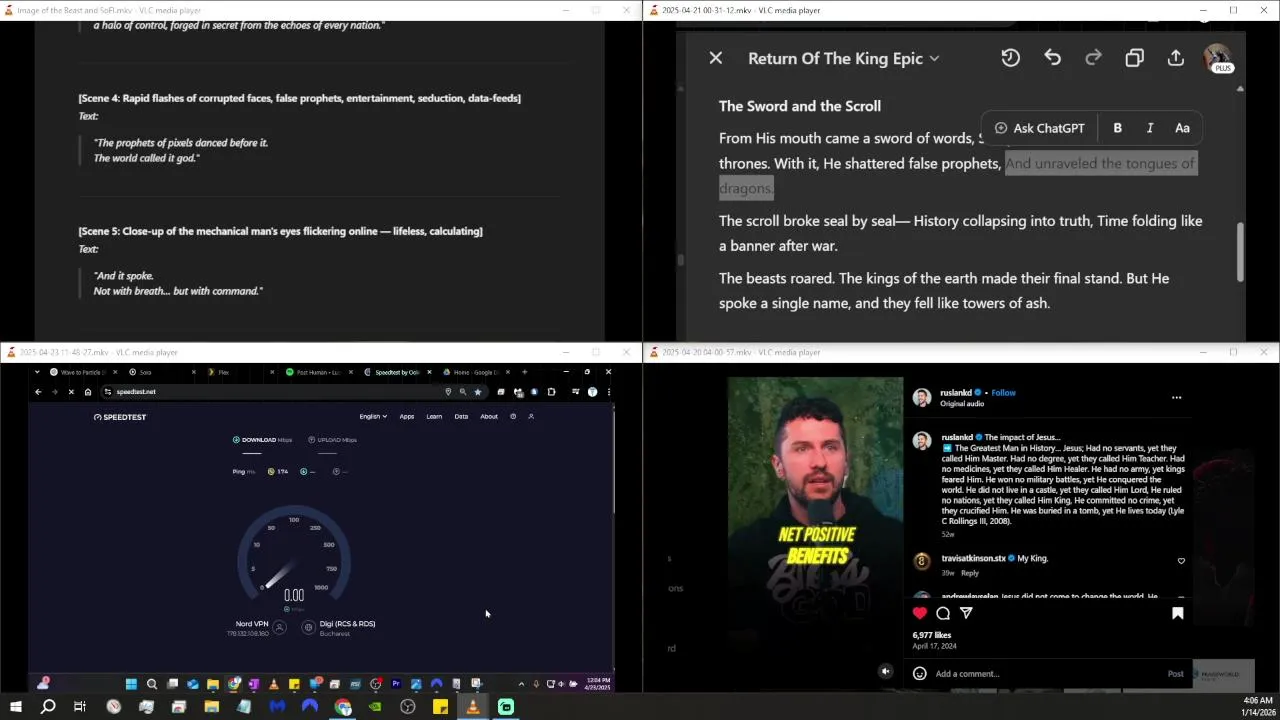
Task: Open the Aa text style options
Action: point(1182,128)
